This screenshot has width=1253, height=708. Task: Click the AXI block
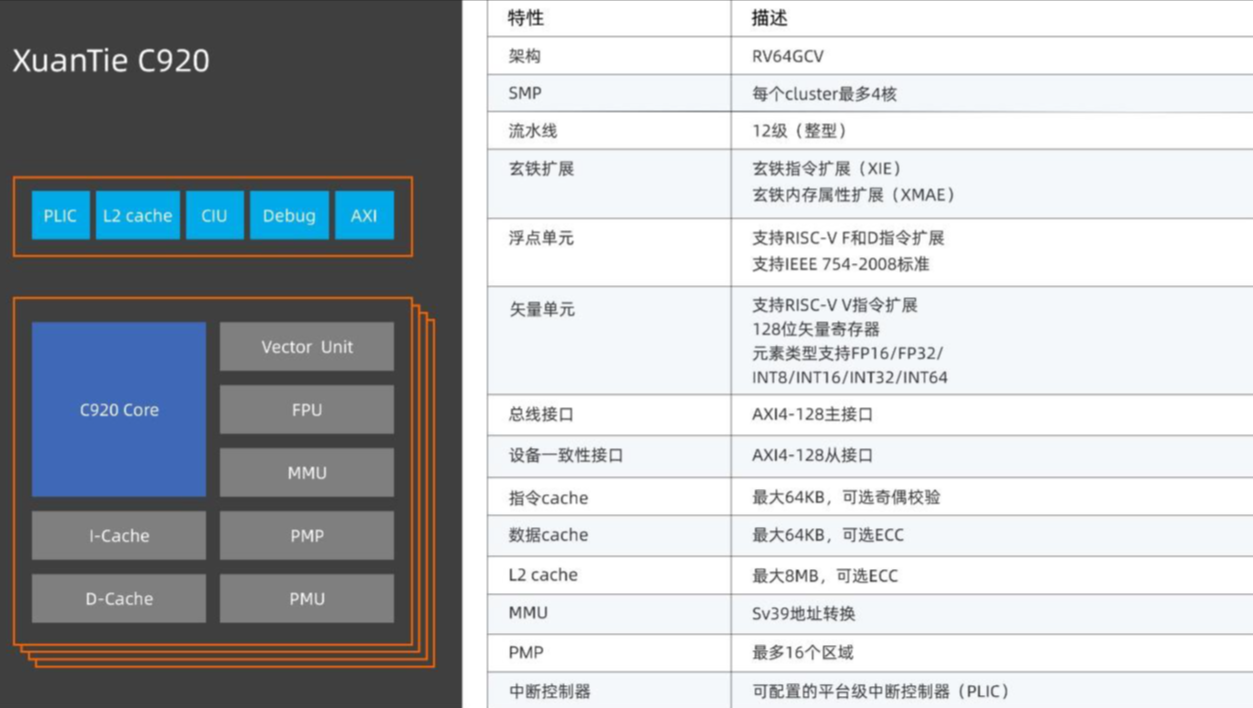pos(364,215)
